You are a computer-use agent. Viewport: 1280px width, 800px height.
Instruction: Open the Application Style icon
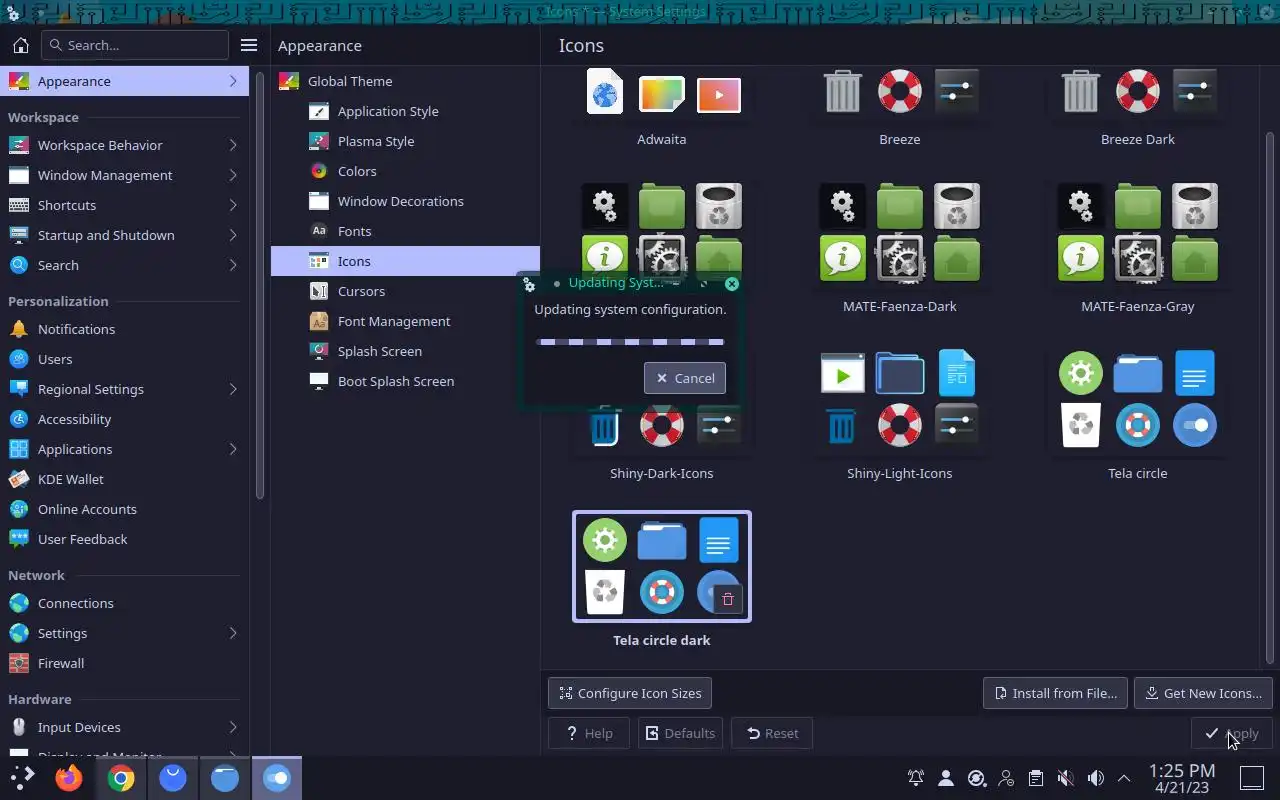point(319,111)
